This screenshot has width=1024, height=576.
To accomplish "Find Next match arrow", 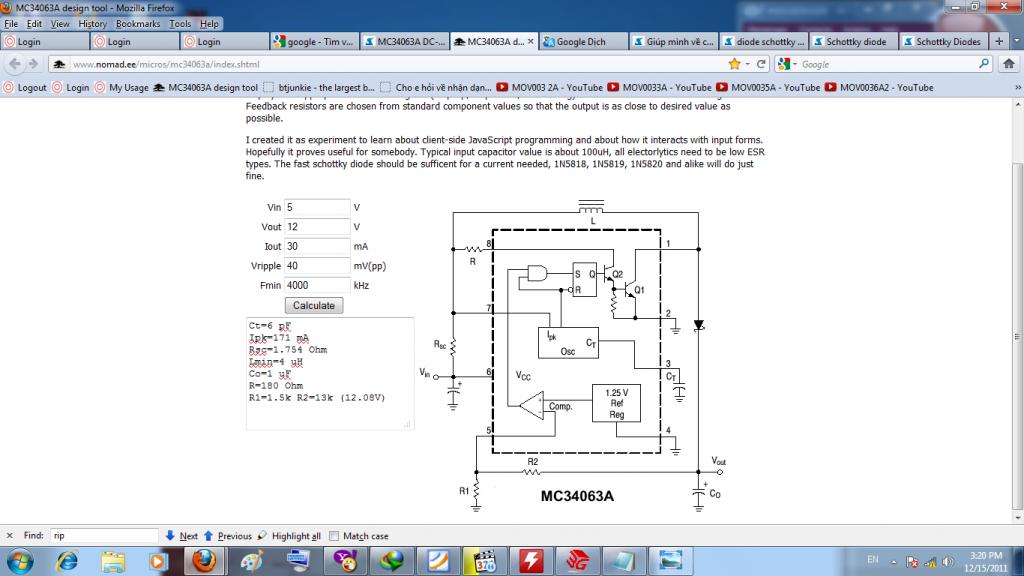I will pyautogui.click(x=181, y=536).
